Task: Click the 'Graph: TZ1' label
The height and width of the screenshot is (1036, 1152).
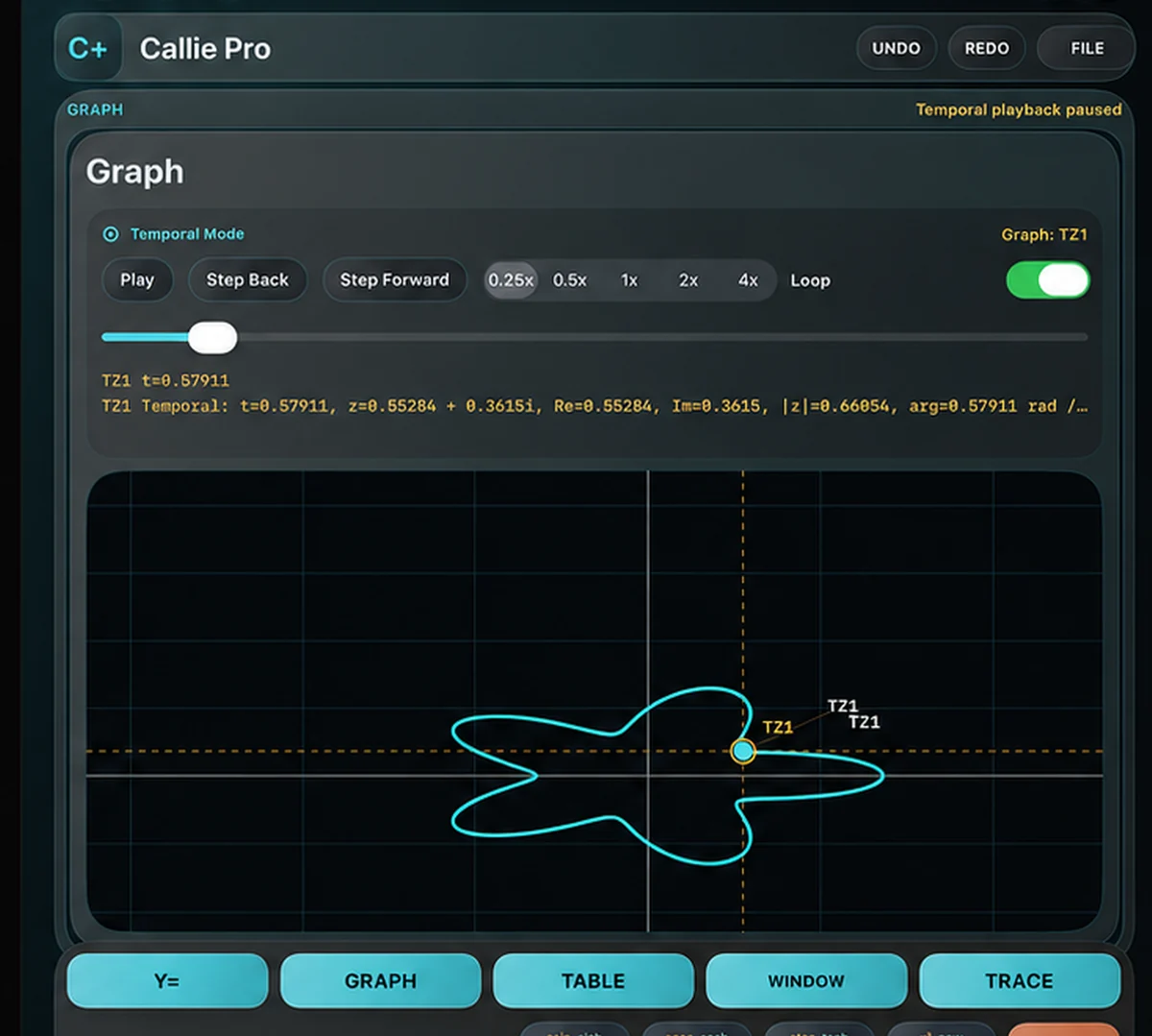Action: 1044,234
